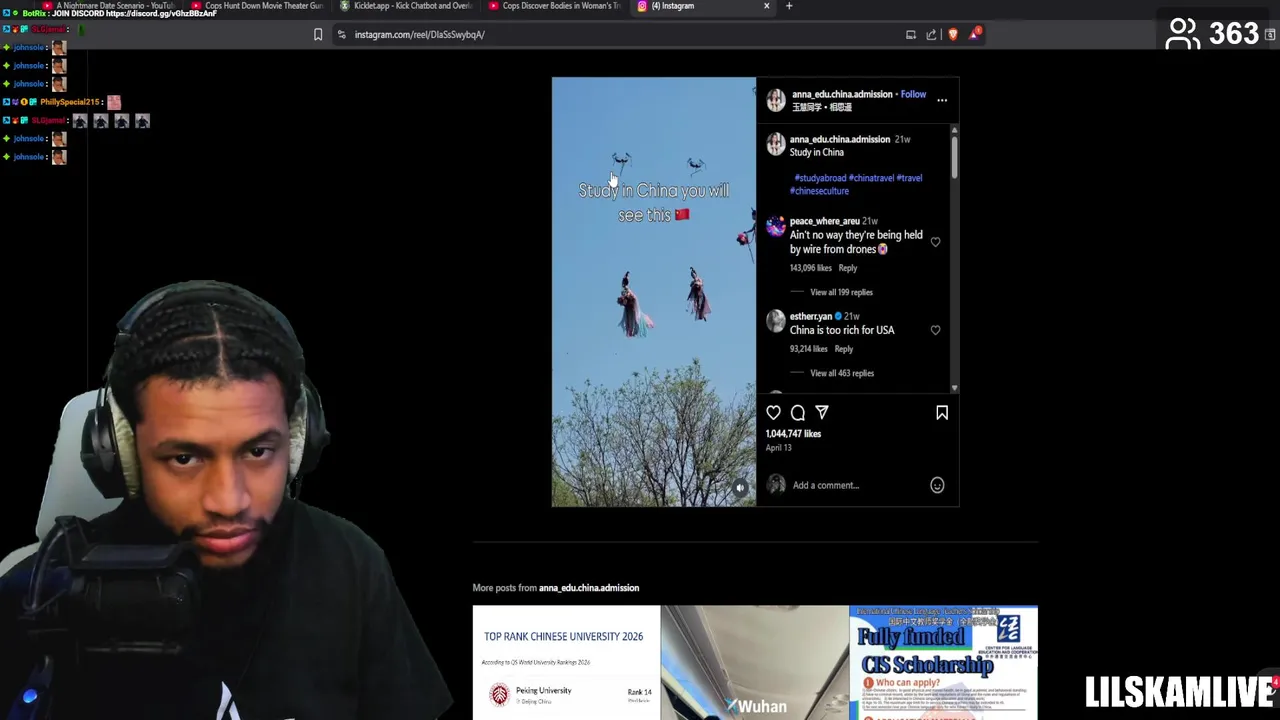Open #chinatravel hashtag
Image resolution: width=1280 pixels, height=720 pixels.
pyautogui.click(x=871, y=178)
